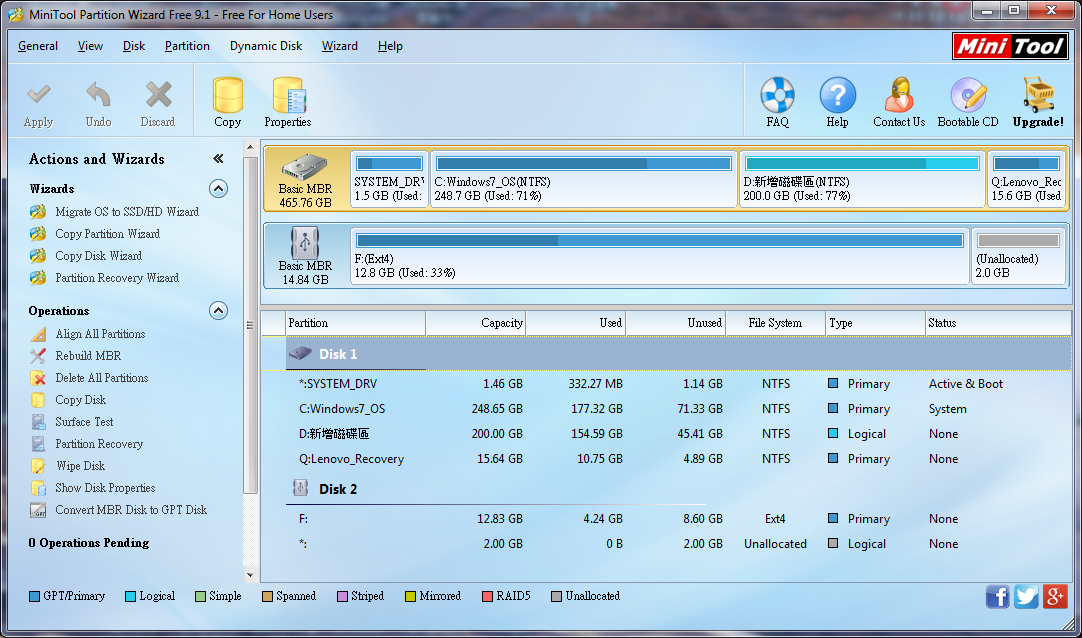1082x638 pixels.
Task: Click the sidebar scrollbar down arrow
Action: point(250,575)
